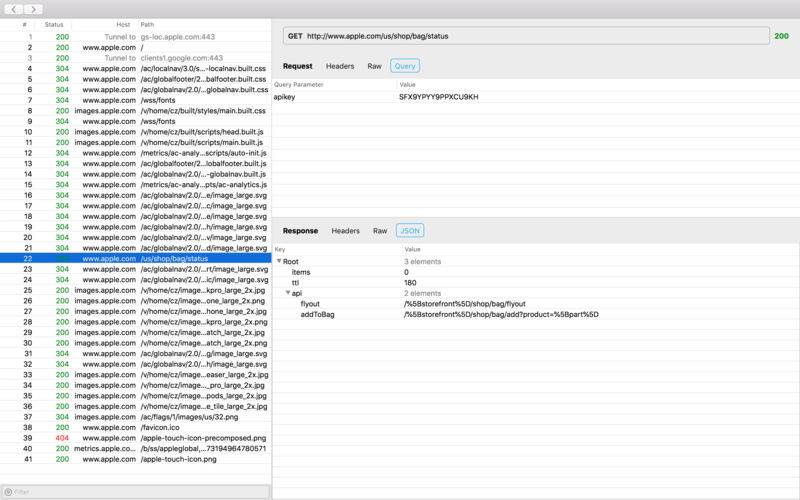
Task: Select request 2 with path /
Action: pos(136,47)
